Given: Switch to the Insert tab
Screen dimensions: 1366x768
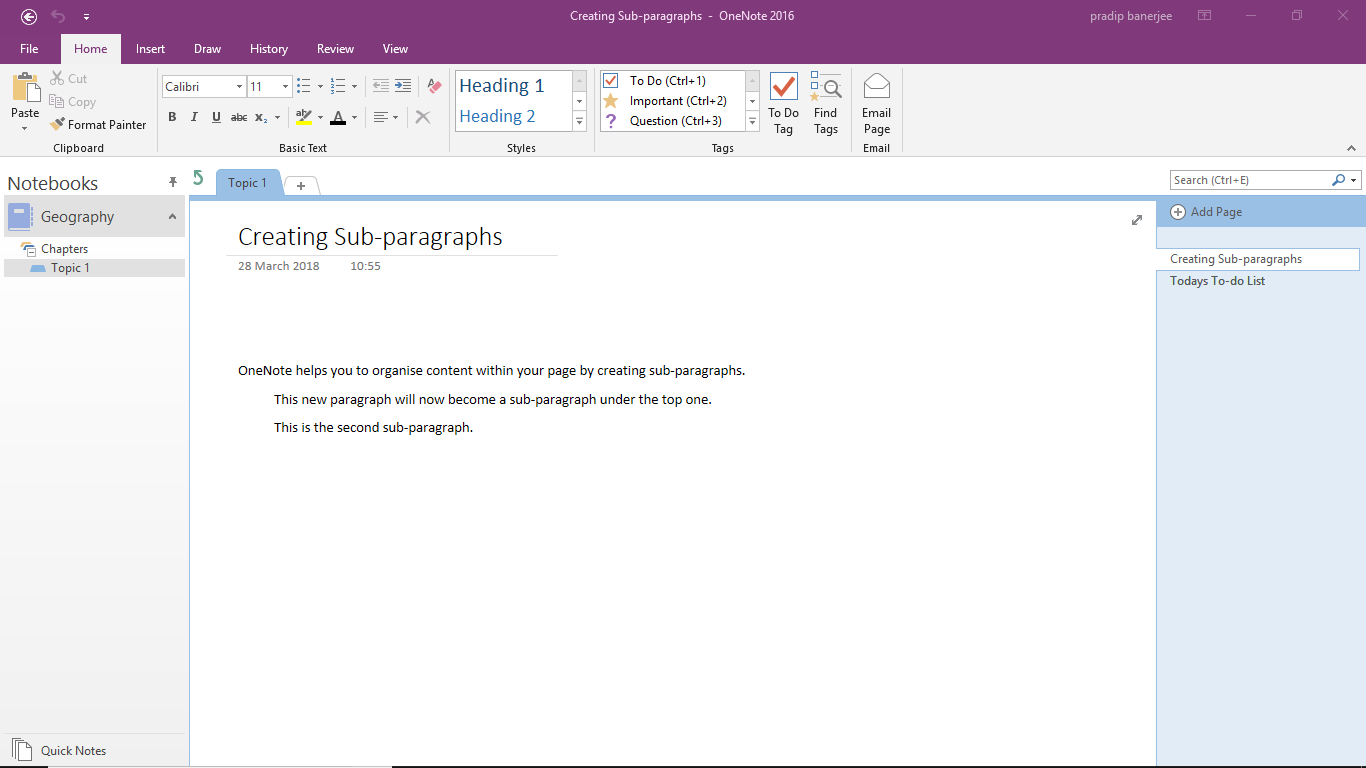Looking at the screenshot, I should click(150, 48).
